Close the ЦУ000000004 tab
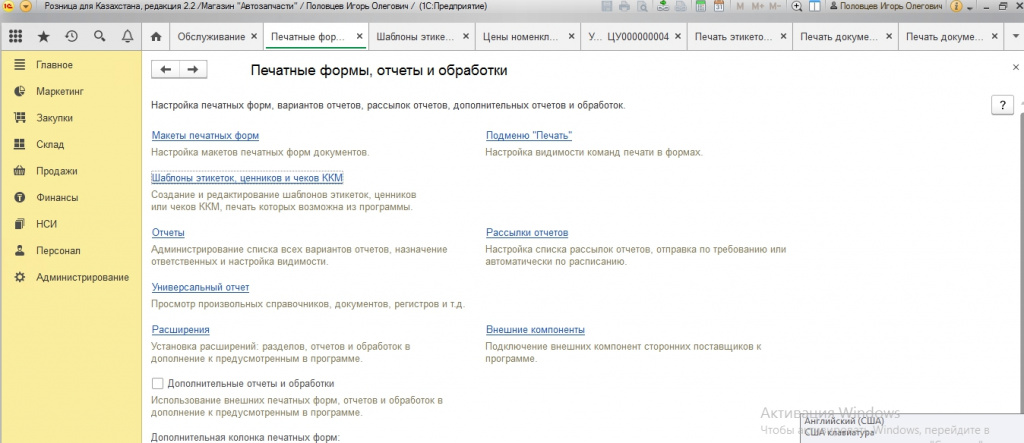1024x443 pixels. [x=678, y=37]
